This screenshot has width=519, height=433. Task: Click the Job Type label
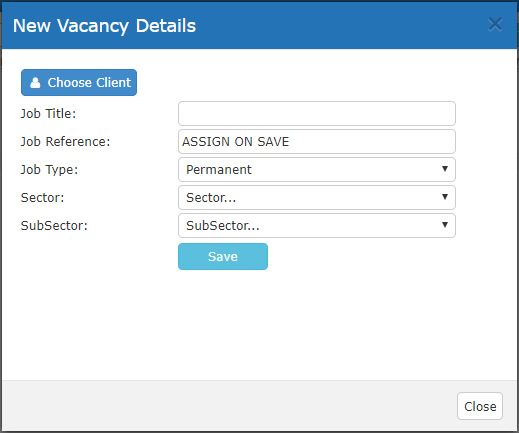pyautogui.click(x=49, y=170)
